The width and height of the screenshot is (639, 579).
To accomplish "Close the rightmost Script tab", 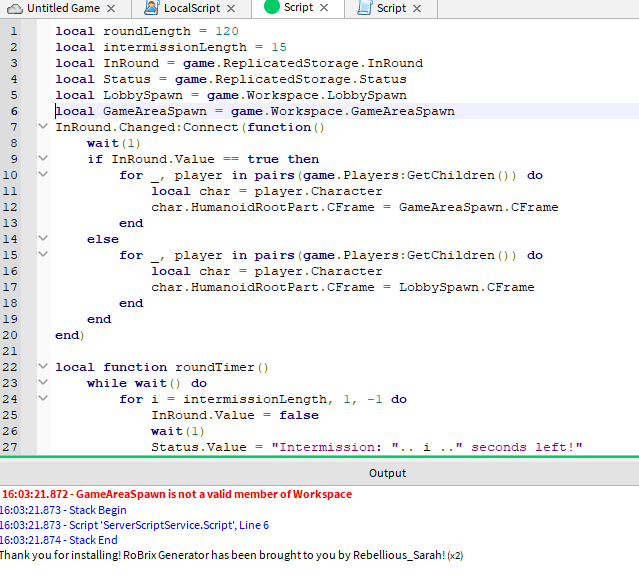I will tap(417, 8).
